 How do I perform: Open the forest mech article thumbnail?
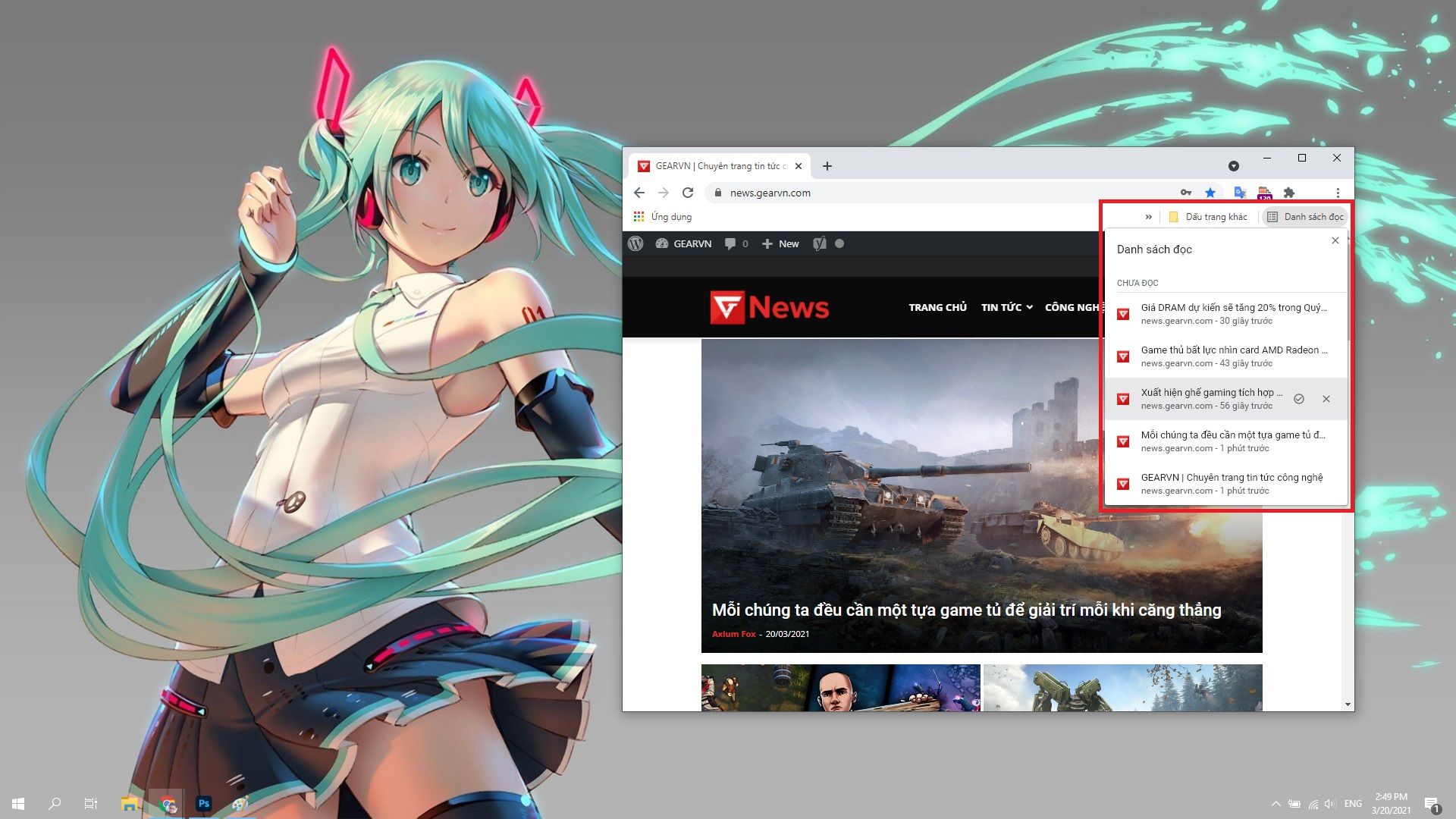(1122, 688)
